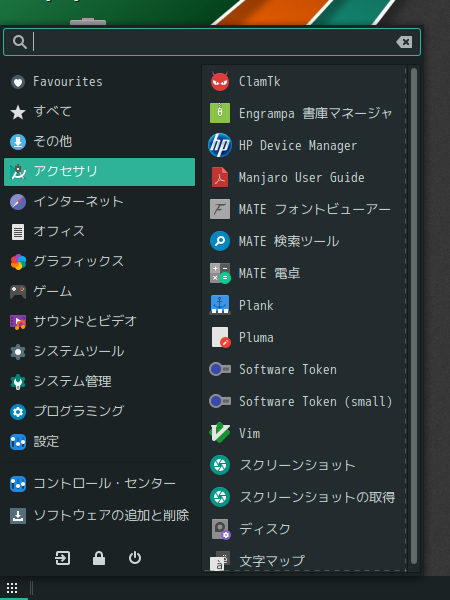Open ソフトウェアの追加と削除
The height and width of the screenshot is (600, 450).
(x=99, y=516)
